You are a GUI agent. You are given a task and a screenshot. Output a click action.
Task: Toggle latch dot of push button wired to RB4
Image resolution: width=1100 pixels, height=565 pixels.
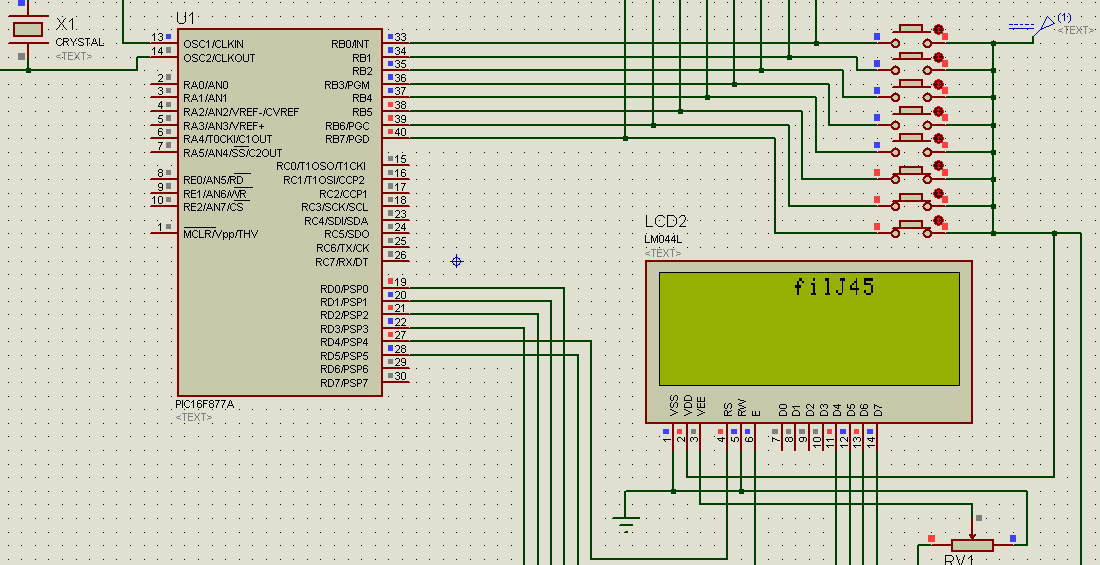[938, 139]
